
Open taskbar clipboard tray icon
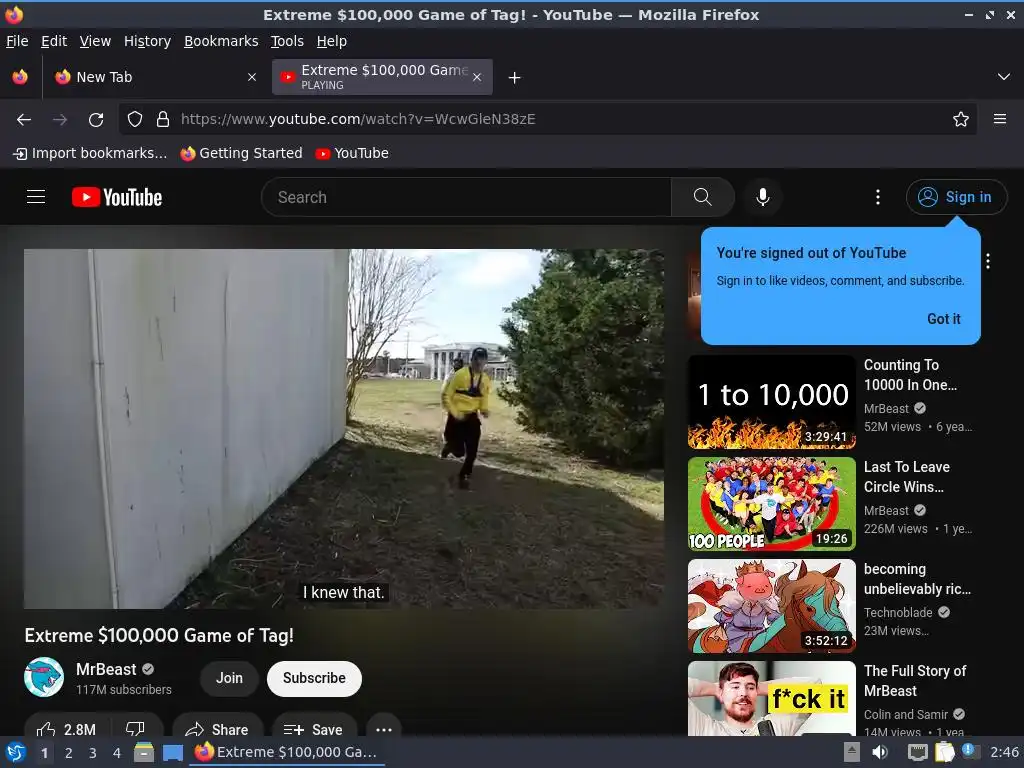944,752
